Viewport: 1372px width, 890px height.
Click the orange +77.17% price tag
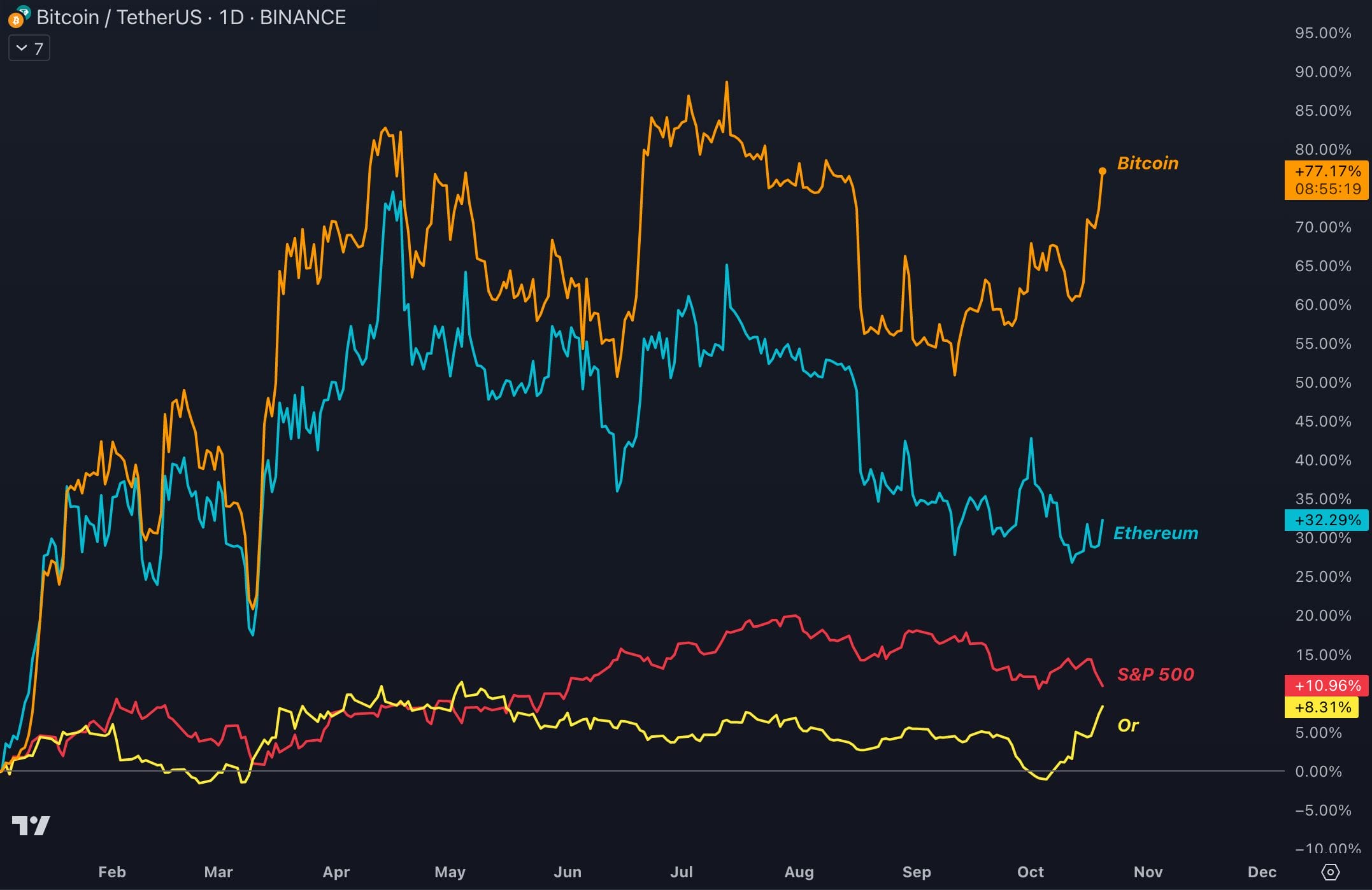tap(1327, 171)
